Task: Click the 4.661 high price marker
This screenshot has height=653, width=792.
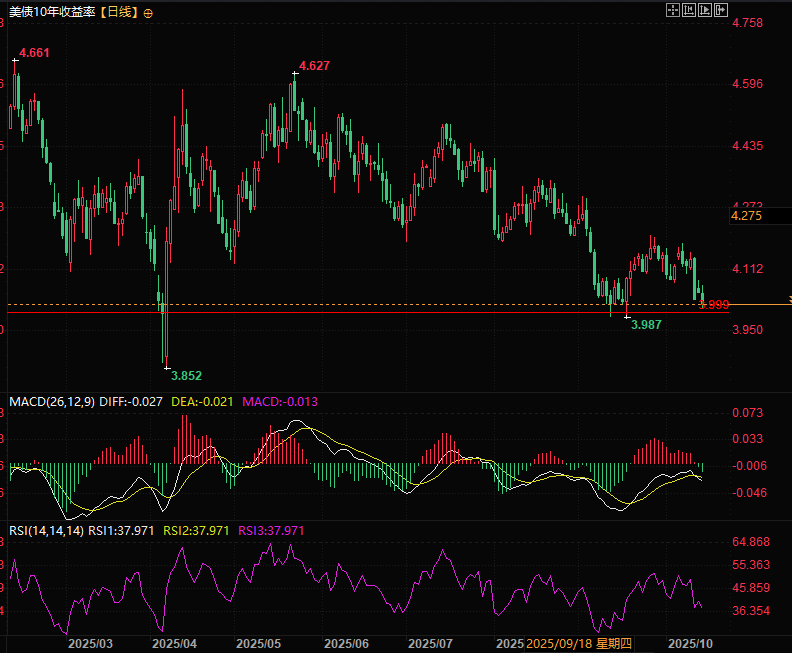Action: point(34,51)
